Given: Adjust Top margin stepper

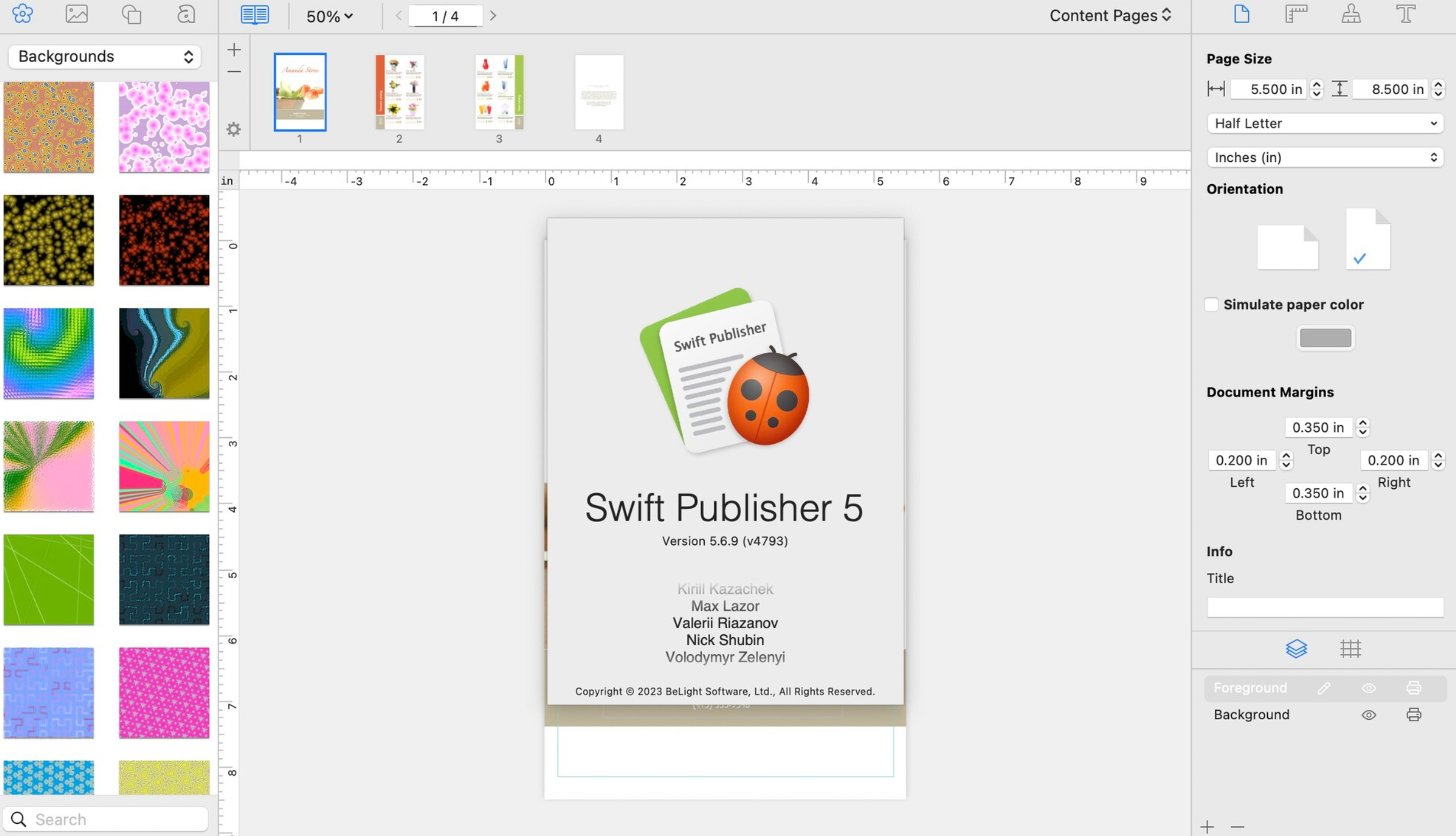Looking at the screenshot, I should point(1362,427).
